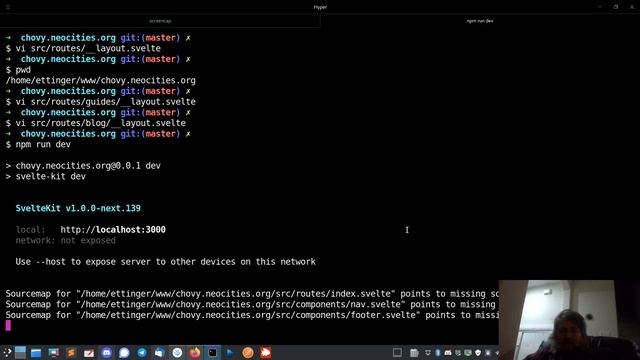640x360 pixels.
Task: Click the 'svelte-kit dev' output line
Action: tap(51, 176)
